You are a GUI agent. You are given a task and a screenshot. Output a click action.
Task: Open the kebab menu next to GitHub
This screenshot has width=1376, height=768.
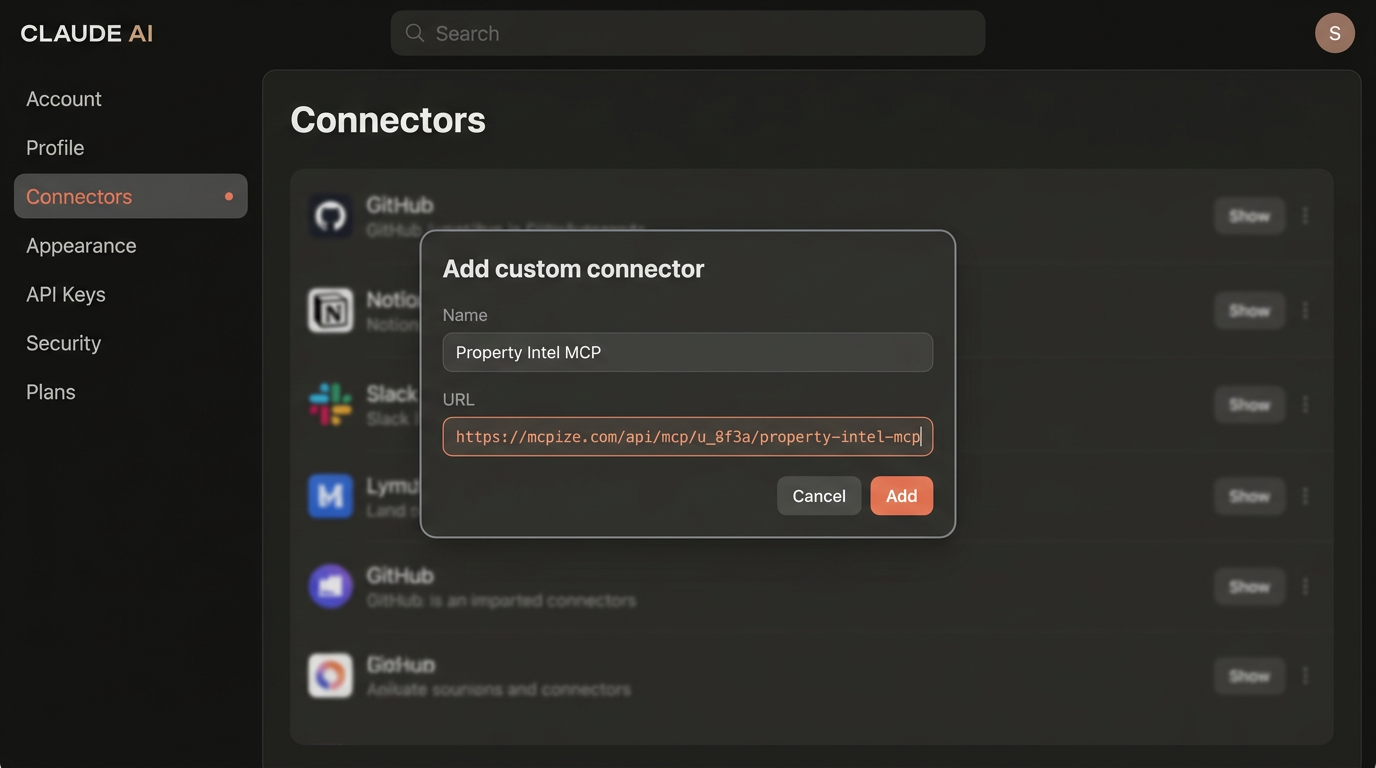(1305, 215)
